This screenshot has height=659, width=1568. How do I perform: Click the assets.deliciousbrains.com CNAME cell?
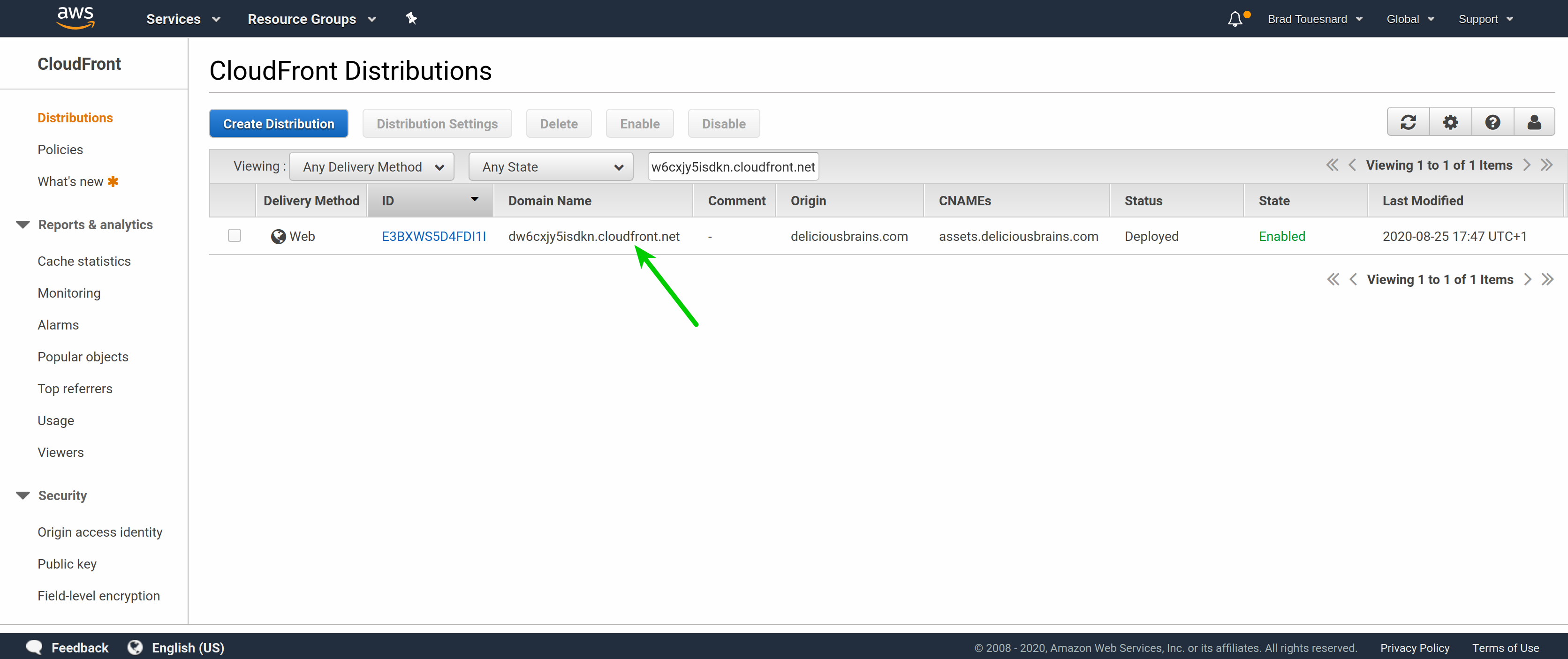pyautogui.click(x=1018, y=236)
